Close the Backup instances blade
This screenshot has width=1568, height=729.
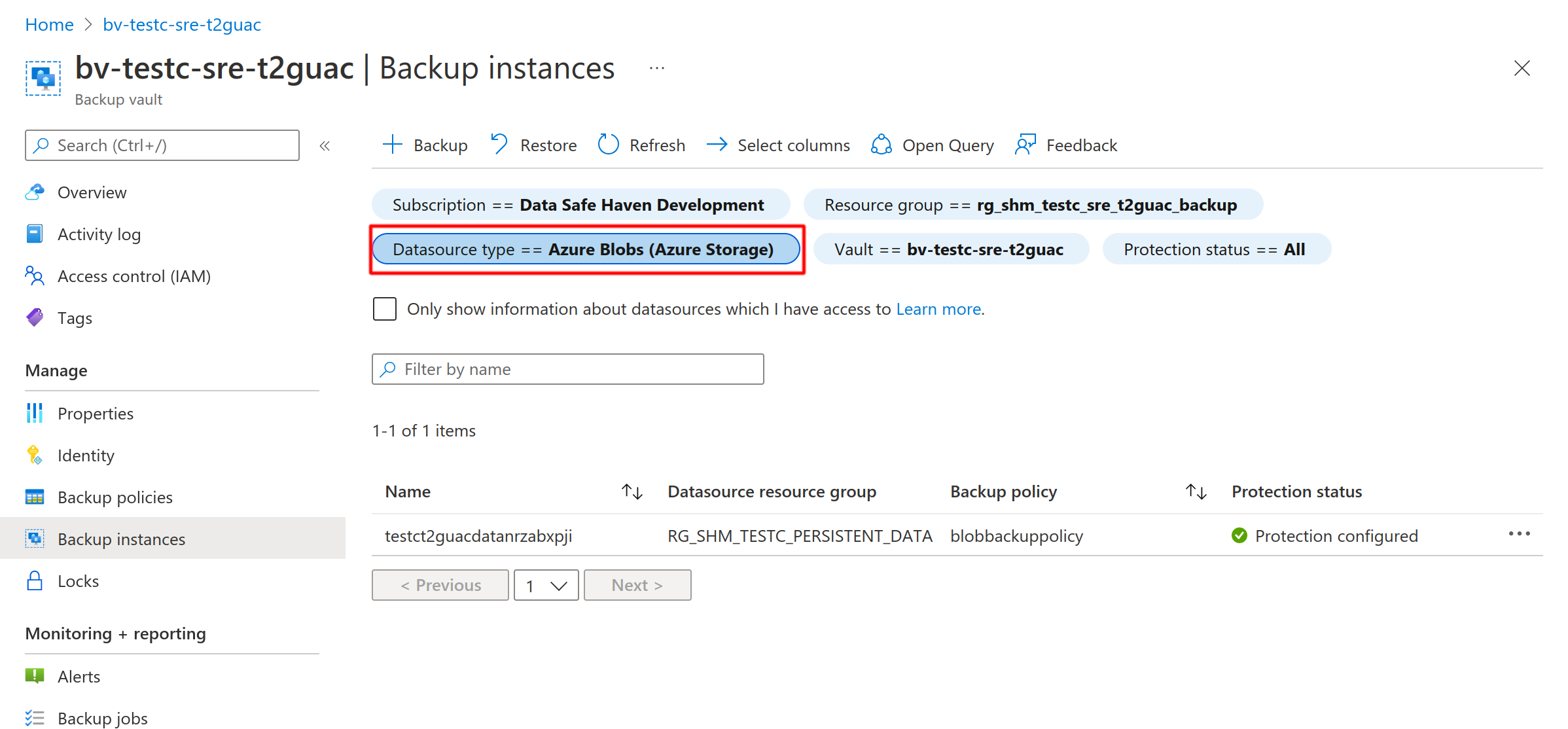[x=1522, y=68]
